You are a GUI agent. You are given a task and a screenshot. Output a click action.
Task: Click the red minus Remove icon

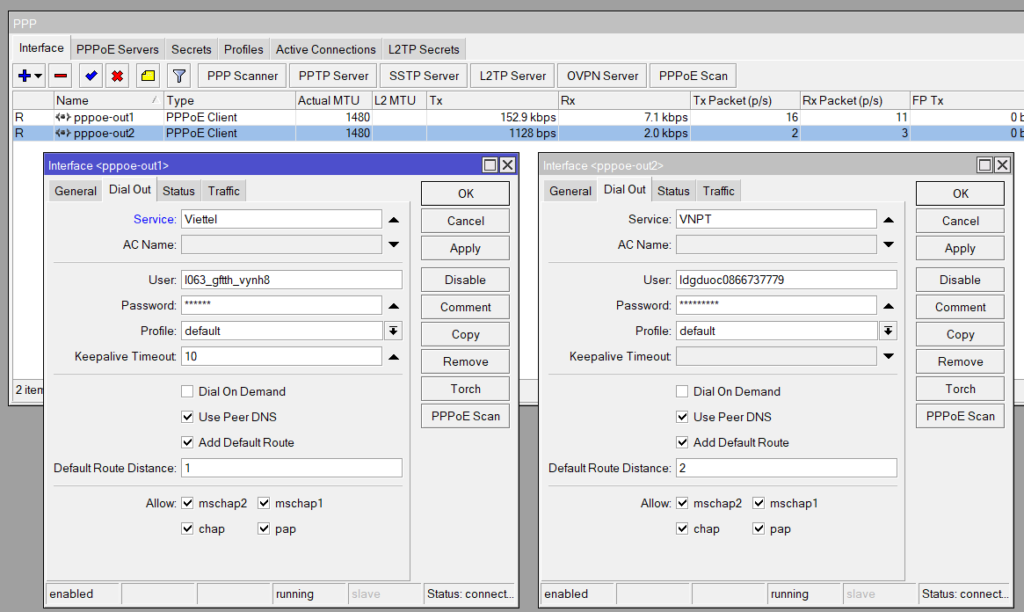point(61,76)
